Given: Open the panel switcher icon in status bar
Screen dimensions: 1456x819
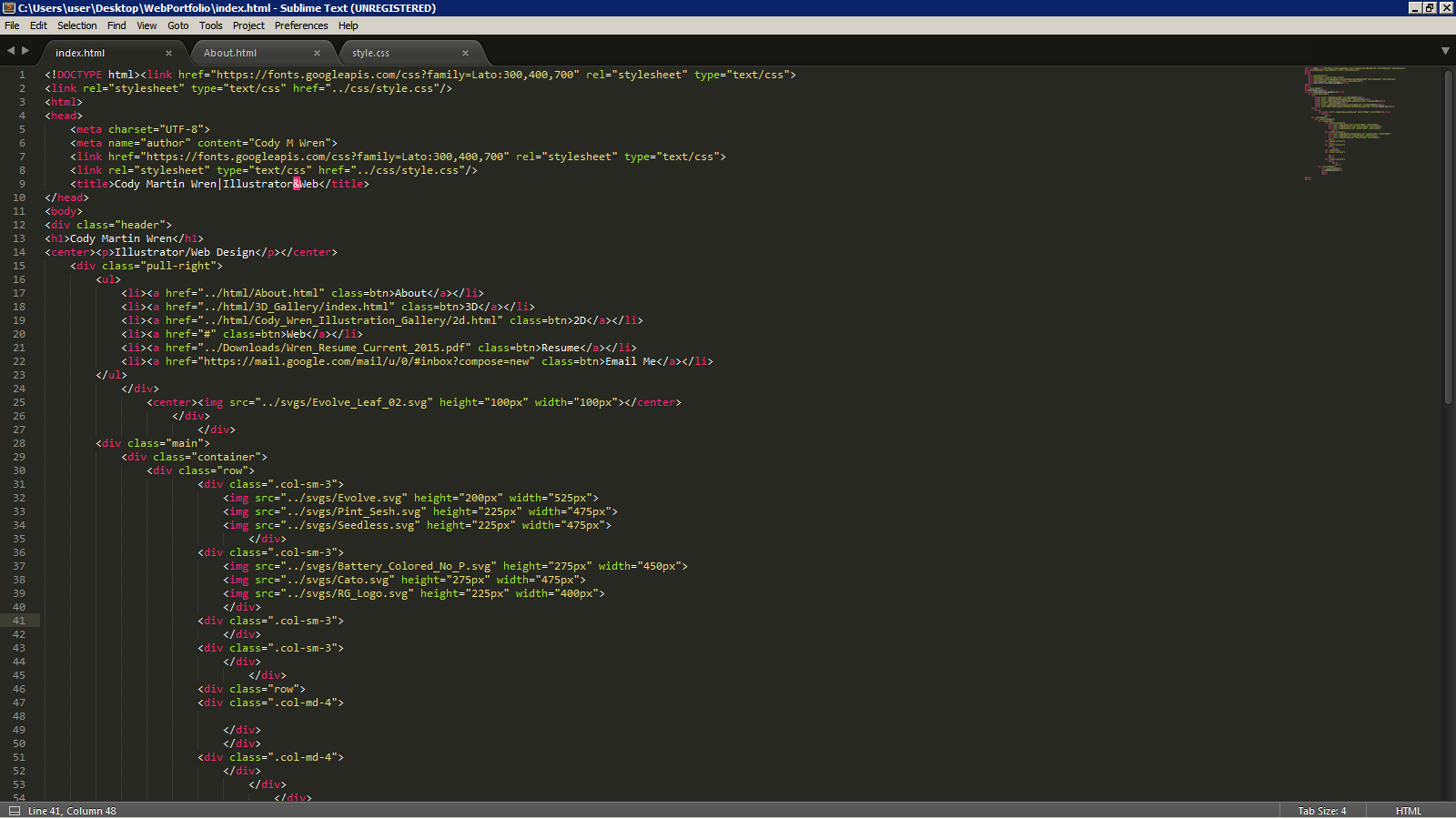Looking at the screenshot, I should [14, 811].
